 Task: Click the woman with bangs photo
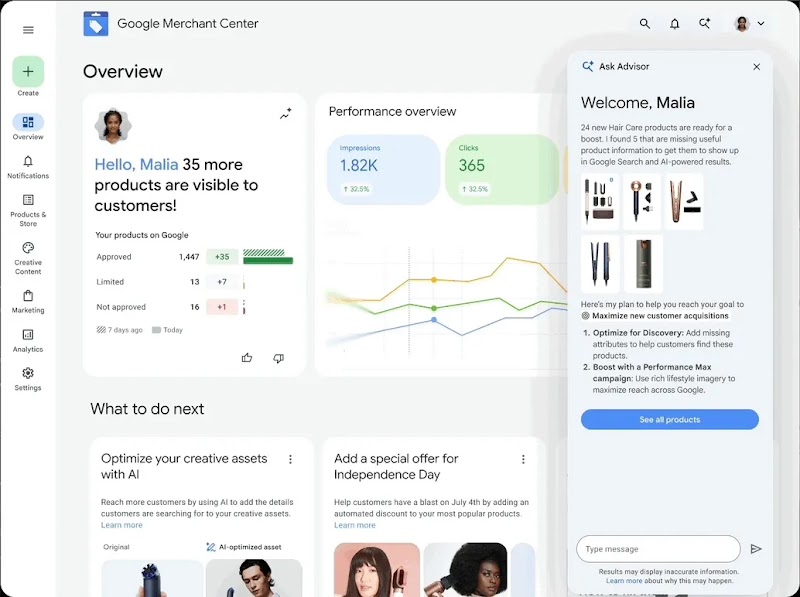coord(377,569)
